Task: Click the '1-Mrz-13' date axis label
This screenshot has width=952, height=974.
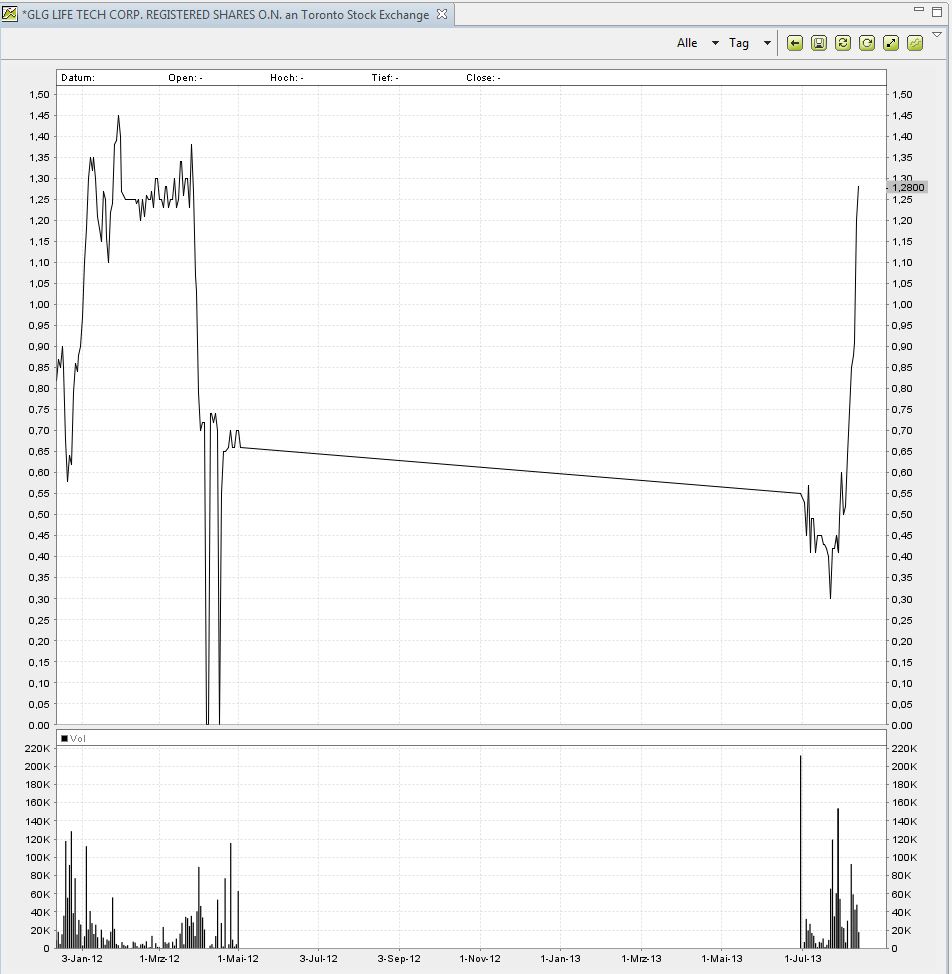Action: coord(641,958)
